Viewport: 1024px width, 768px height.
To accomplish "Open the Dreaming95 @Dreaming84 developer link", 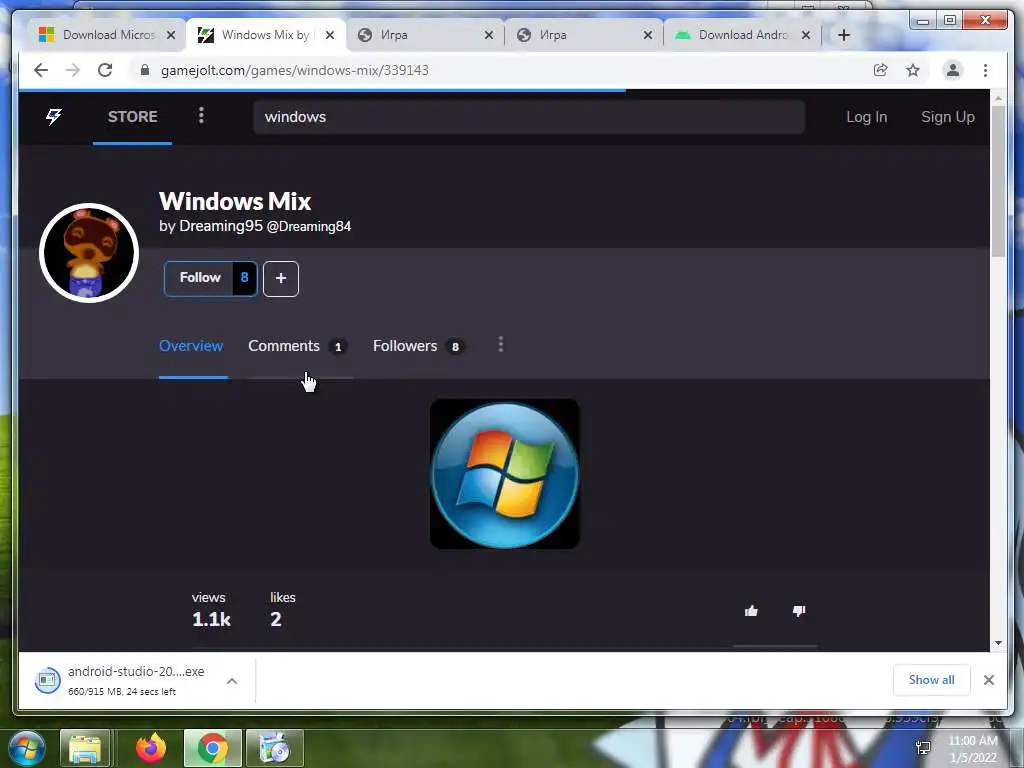I will point(264,226).
